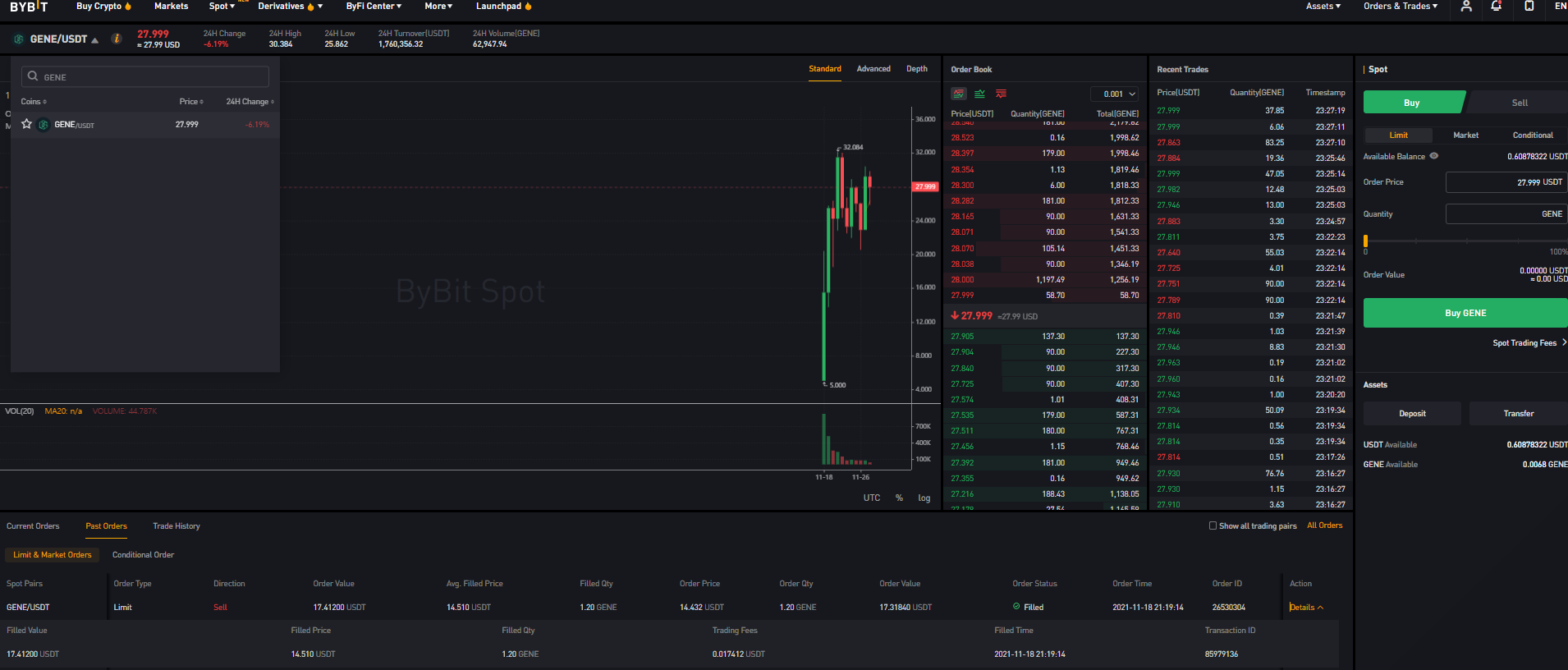Show only sell orders in order book

click(1001, 94)
